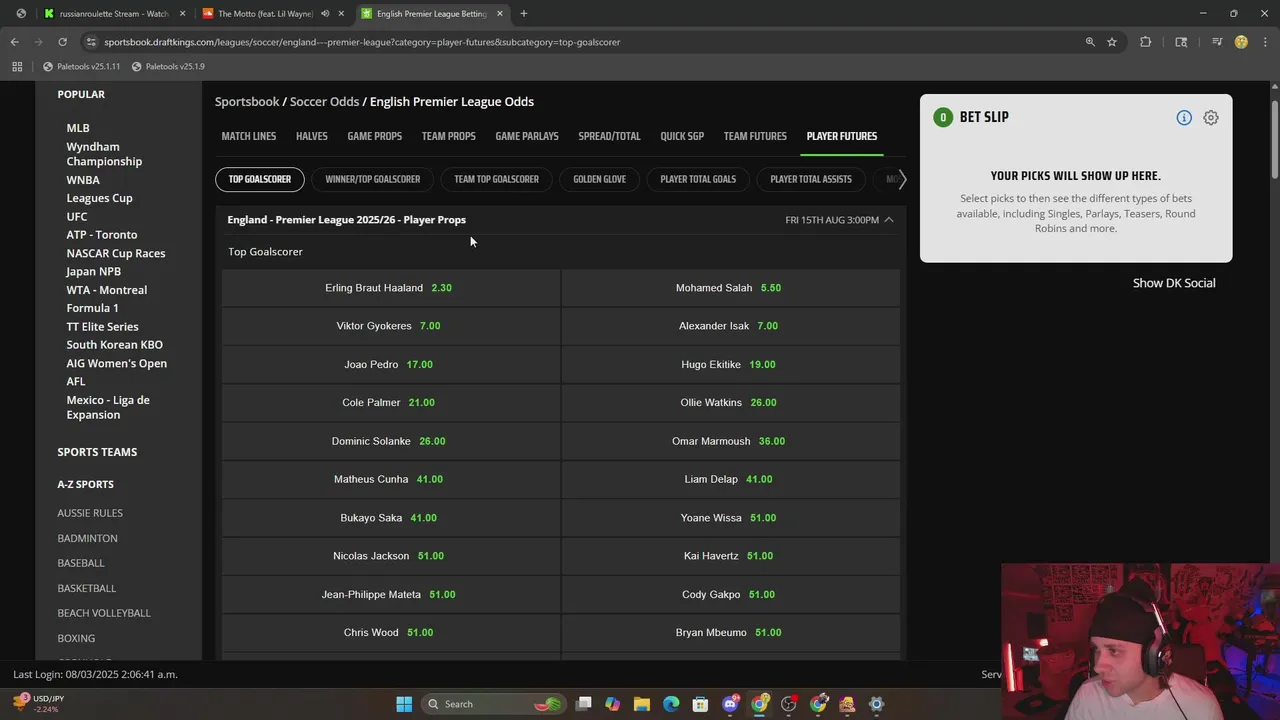Select the Player Total Assists filter
1280x720 pixels.
point(811,179)
